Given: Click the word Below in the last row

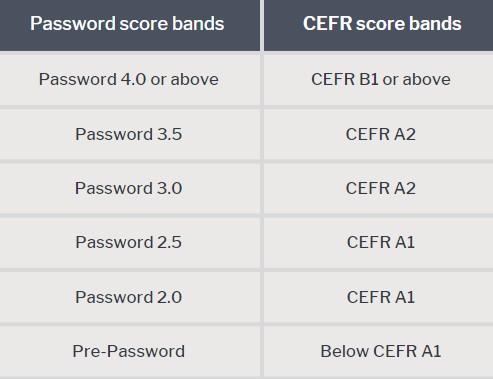Looking at the screenshot, I should tap(345, 351).
